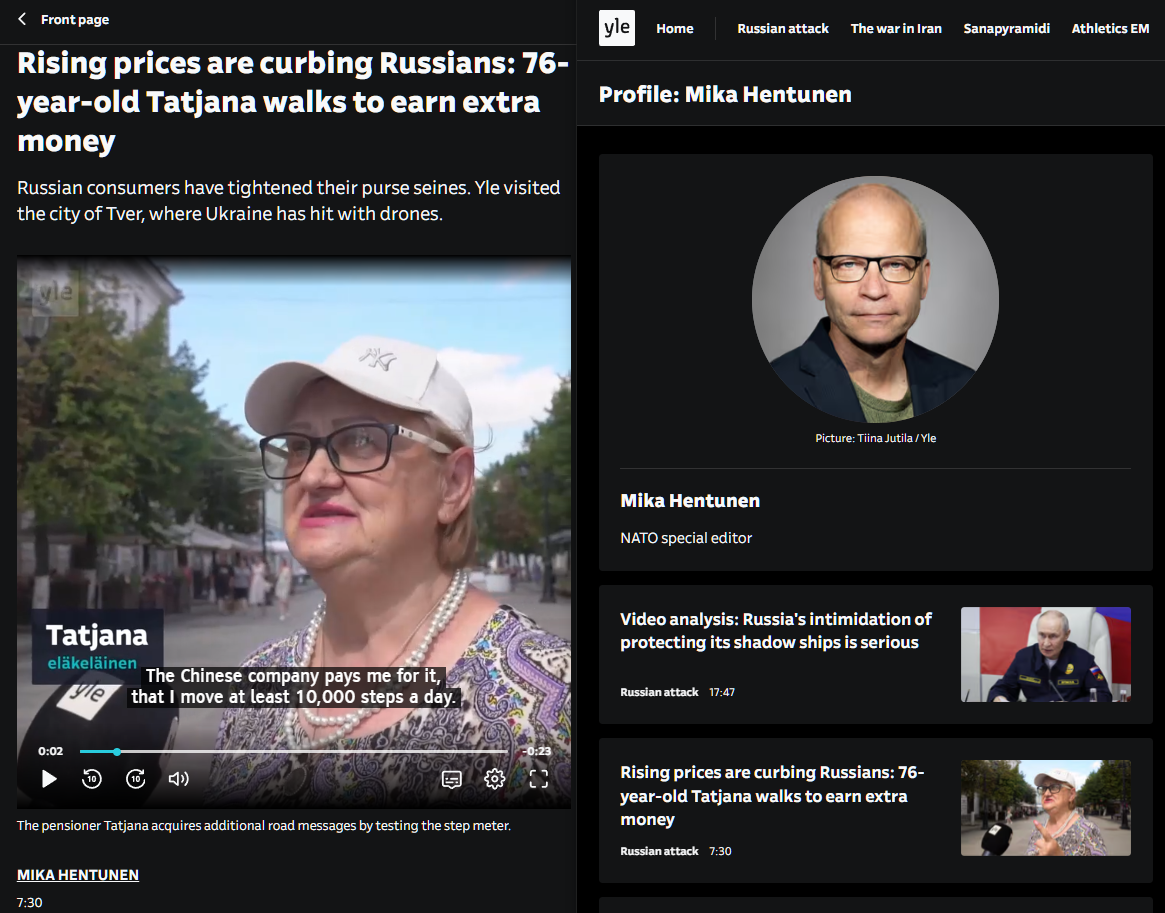The width and height of the screenshot is (1165, 913).
Task: Click the Putin article thumbnail
Action: (x=1045, y=654)
